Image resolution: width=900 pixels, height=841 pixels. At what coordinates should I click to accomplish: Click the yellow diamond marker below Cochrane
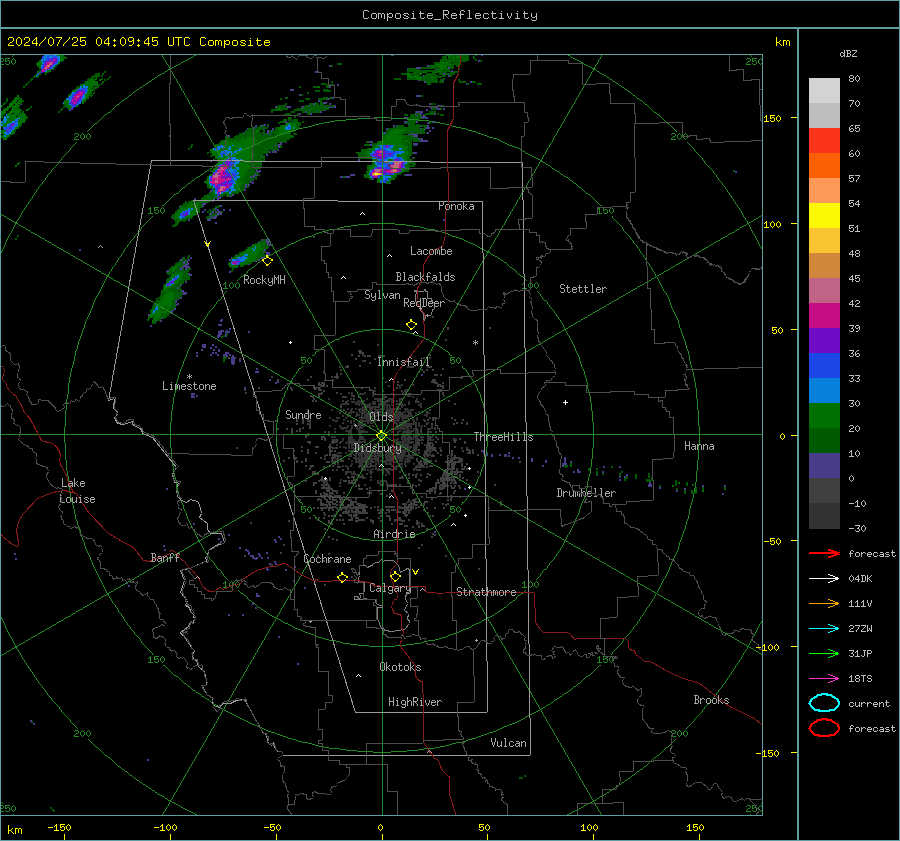[343, 577]
